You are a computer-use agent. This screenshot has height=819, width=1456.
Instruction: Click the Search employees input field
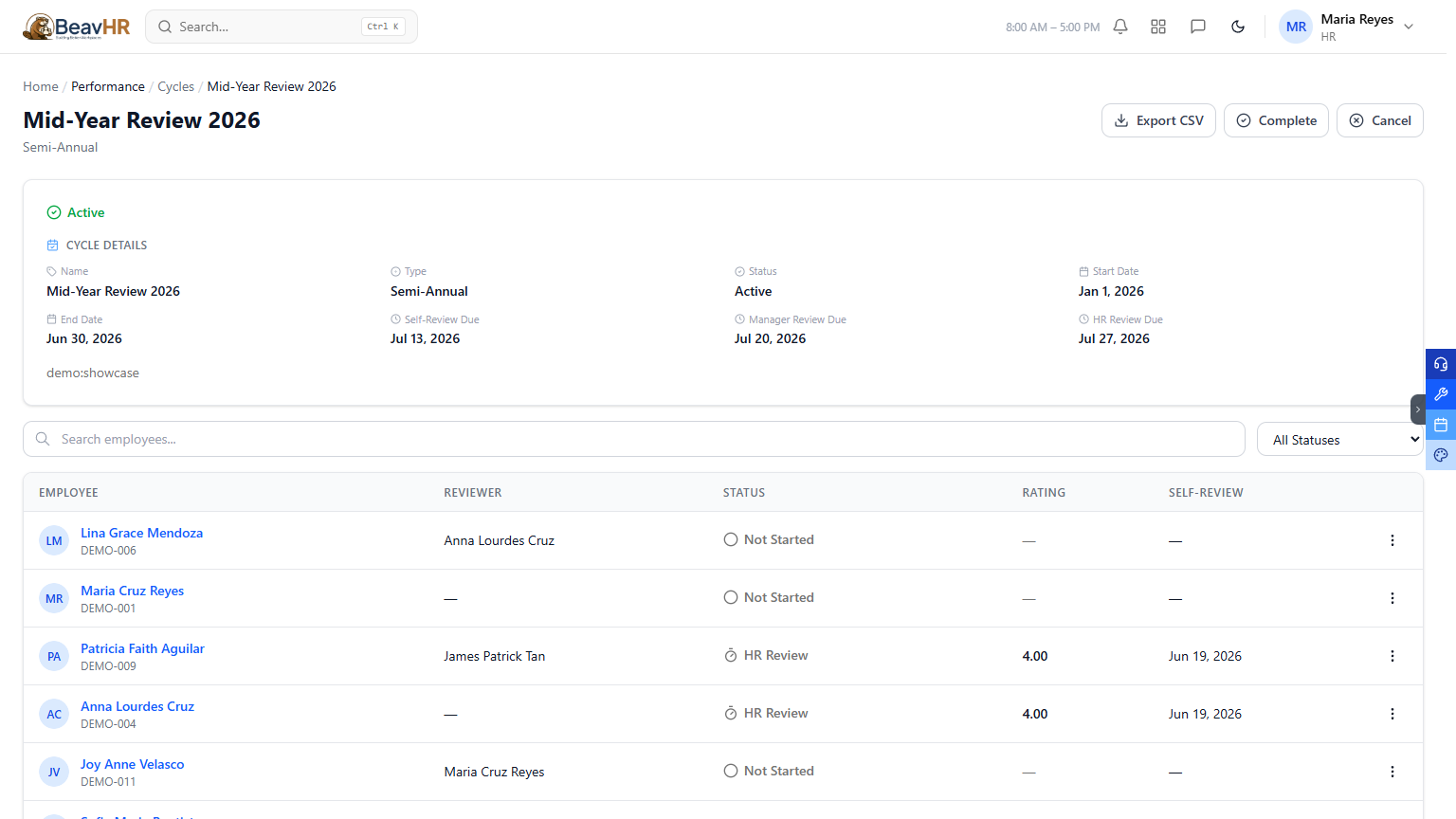click(x=634, y=439)
